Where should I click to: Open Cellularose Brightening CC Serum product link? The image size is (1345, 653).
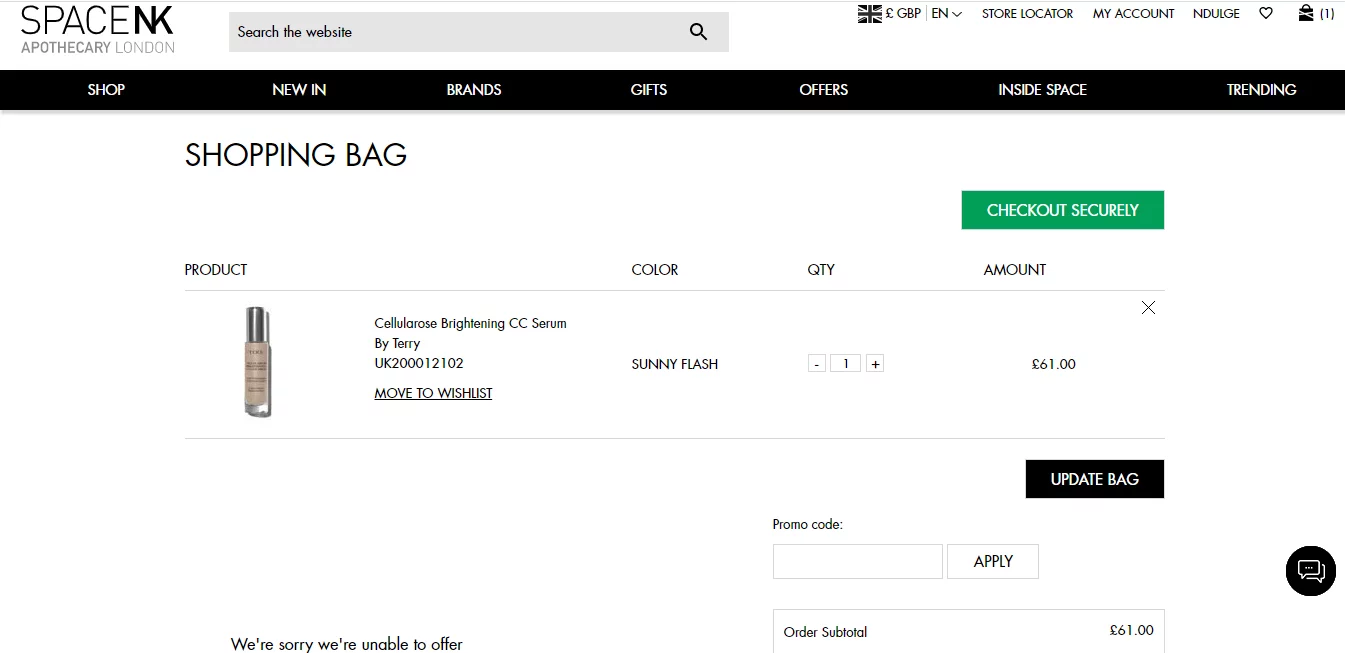(x=470, y=323)
